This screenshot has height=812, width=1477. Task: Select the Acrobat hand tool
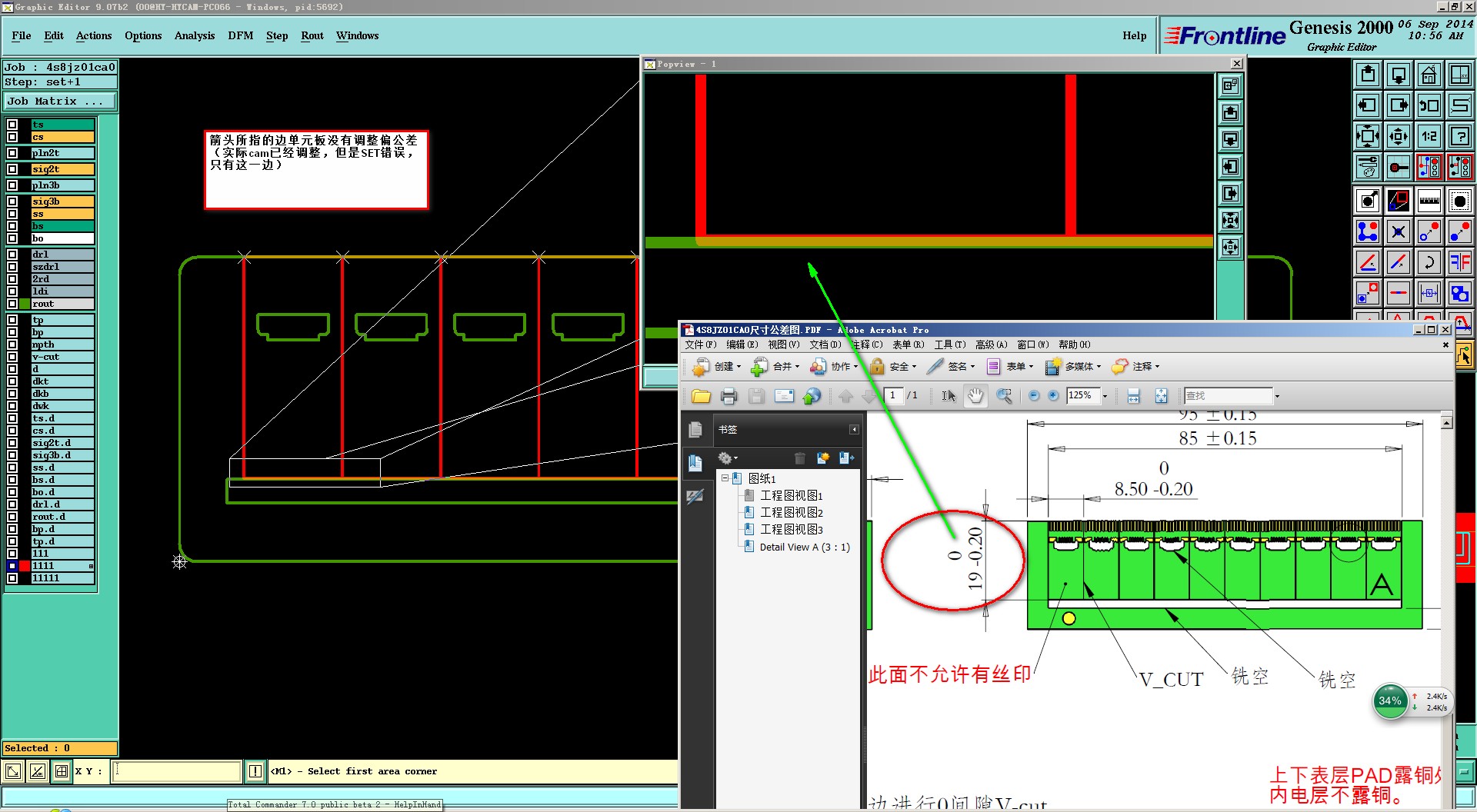pos(975,396)
